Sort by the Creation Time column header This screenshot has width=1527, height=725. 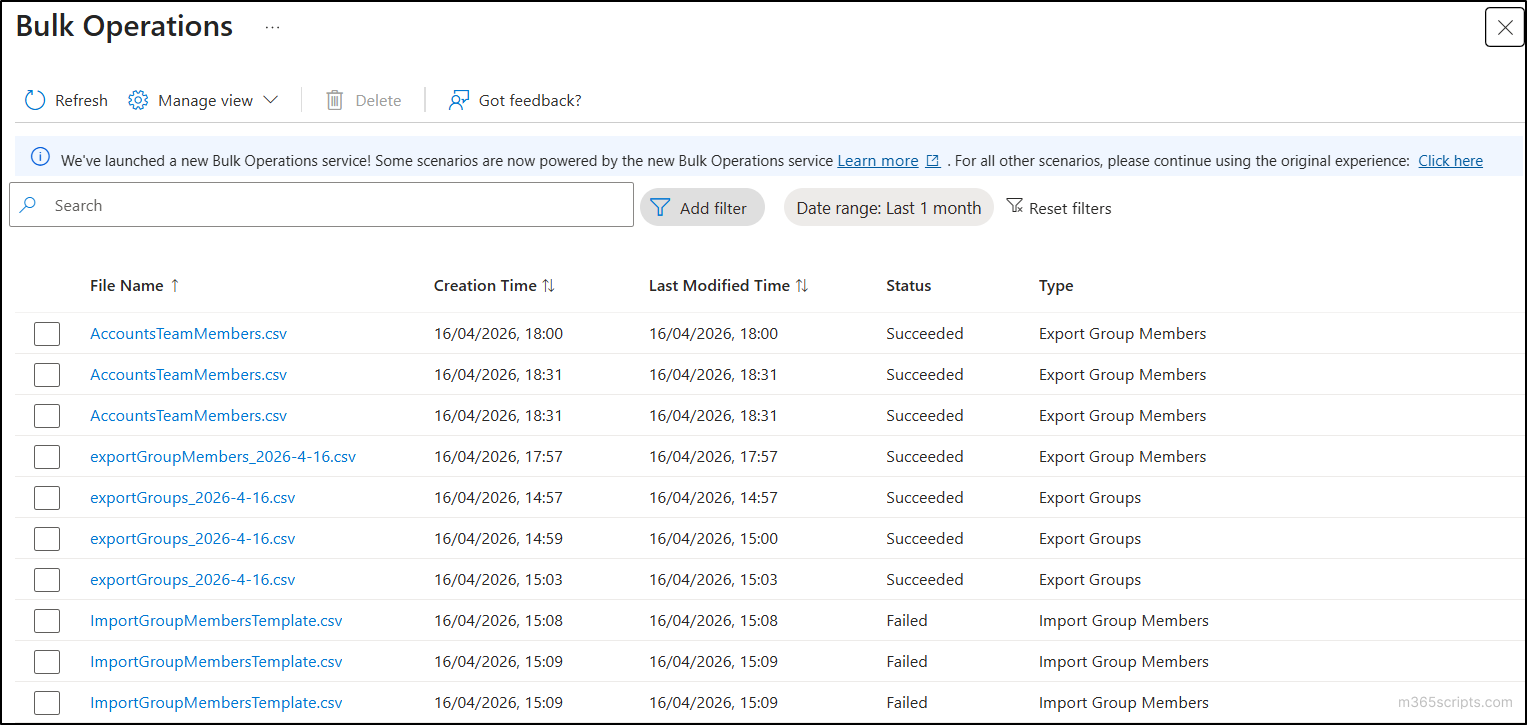coord(485,286)
